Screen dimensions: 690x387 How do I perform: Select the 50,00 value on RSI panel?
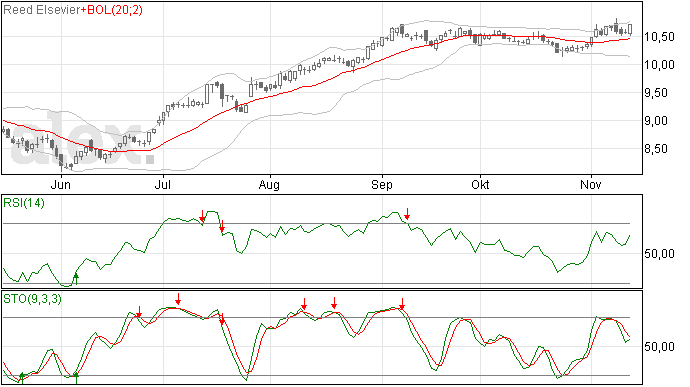[659, 254]
